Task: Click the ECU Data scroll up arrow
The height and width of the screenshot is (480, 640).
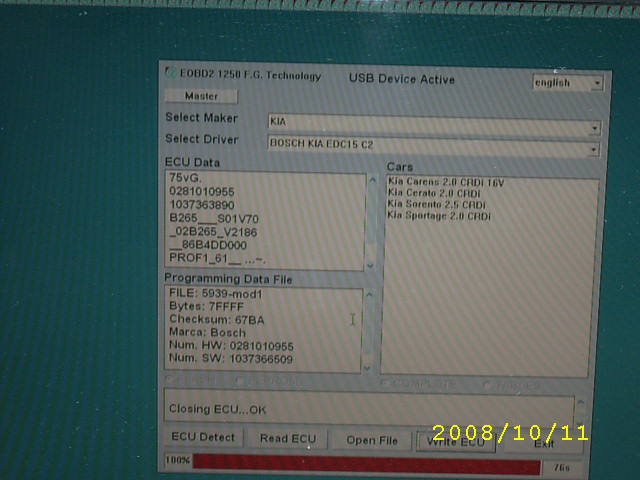Action: tap(372, 180)
